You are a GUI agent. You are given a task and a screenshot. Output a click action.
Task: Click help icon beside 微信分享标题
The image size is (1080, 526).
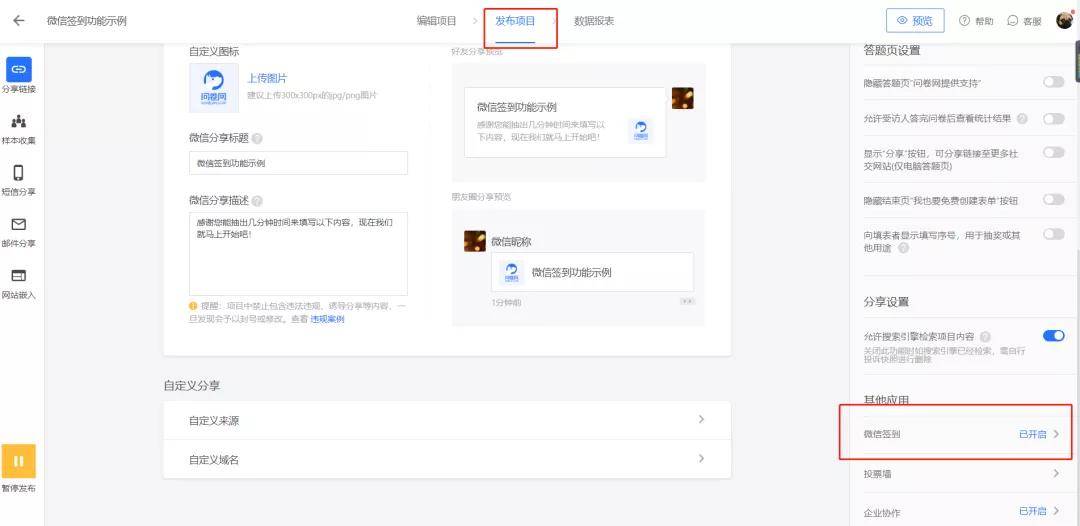point(257,138)
